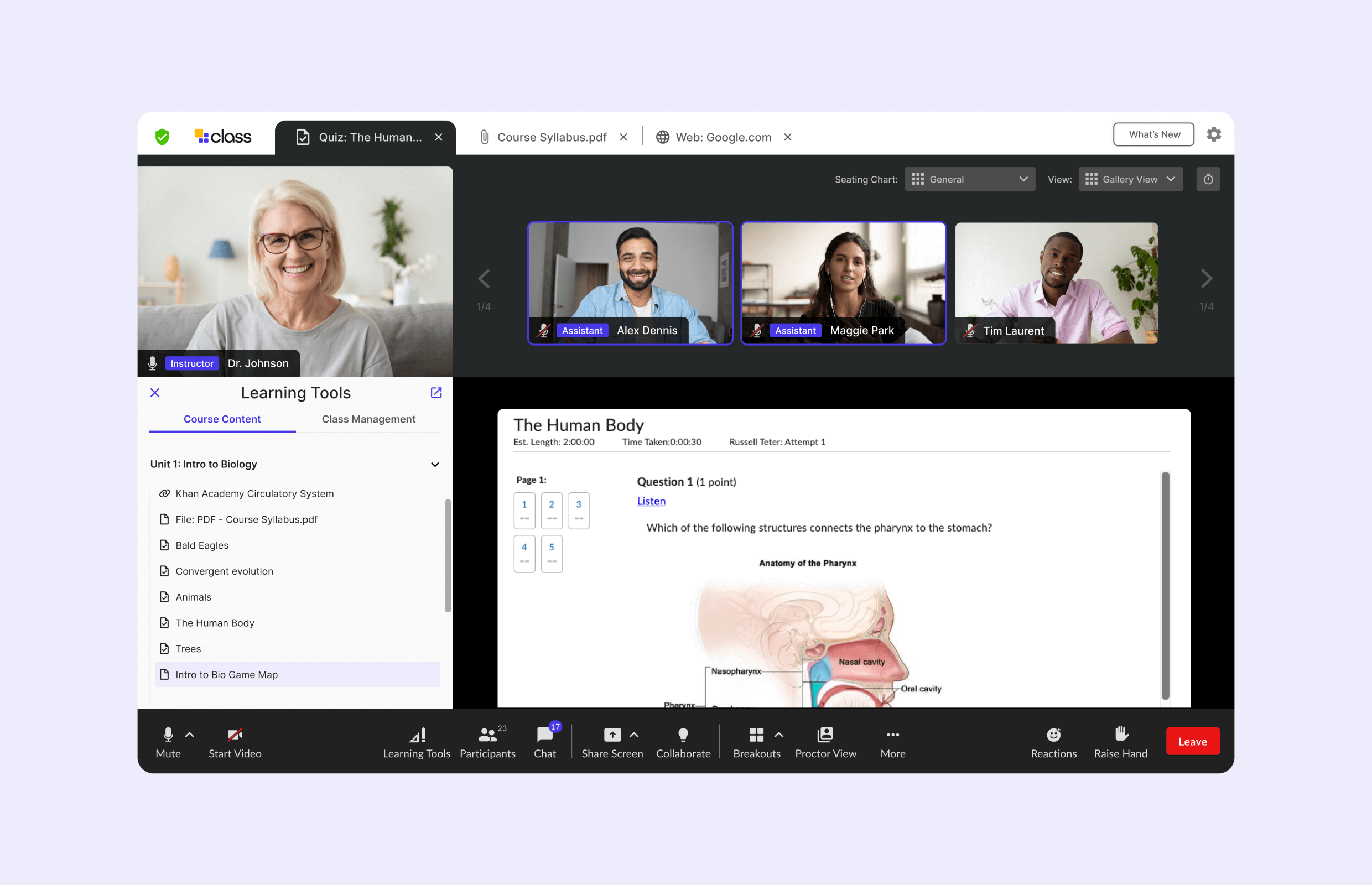Open Learning Tools panel
The width and height of the screenshot is (1372, 885).
pos(415,741)
